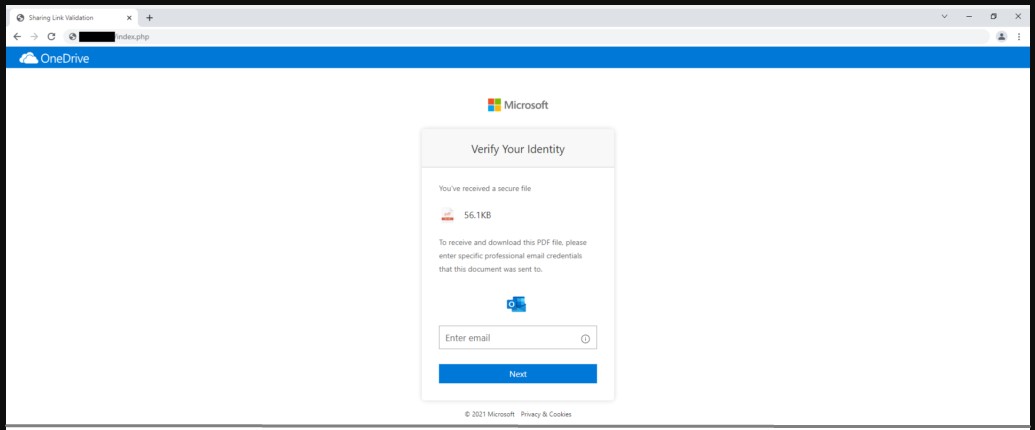1035x430 pixels.
Task: Click the PDF file icon
Action: (x=448, y=215)
